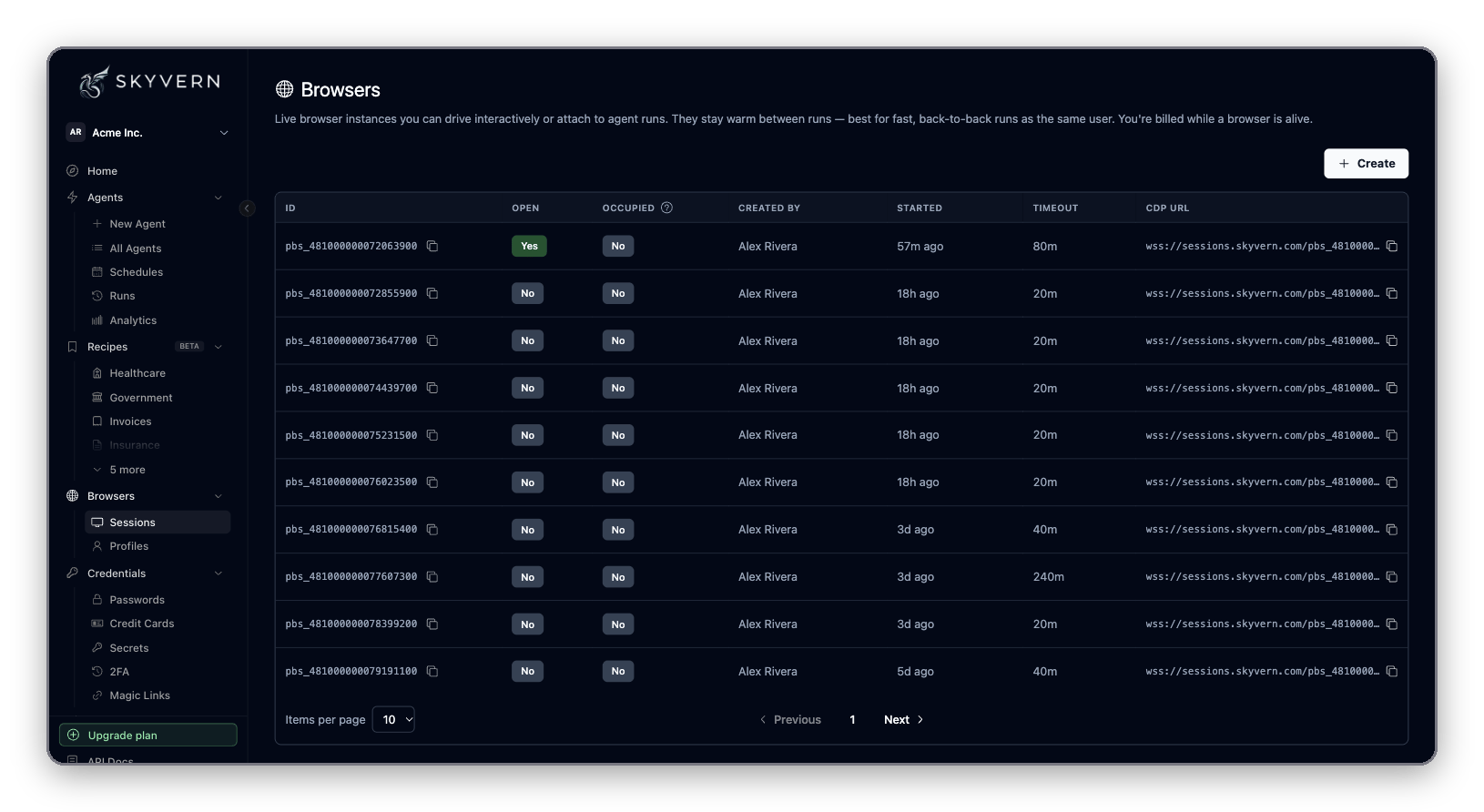Screen dimensions: 1484x812
Task: Copy ID pbs_481000000075231500
Action: point(432,436)
